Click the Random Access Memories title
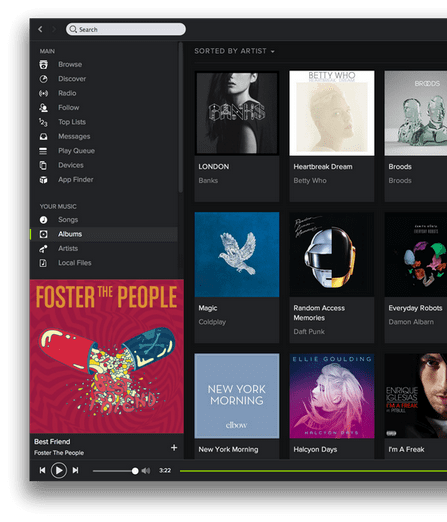 (x=319, y=313)
